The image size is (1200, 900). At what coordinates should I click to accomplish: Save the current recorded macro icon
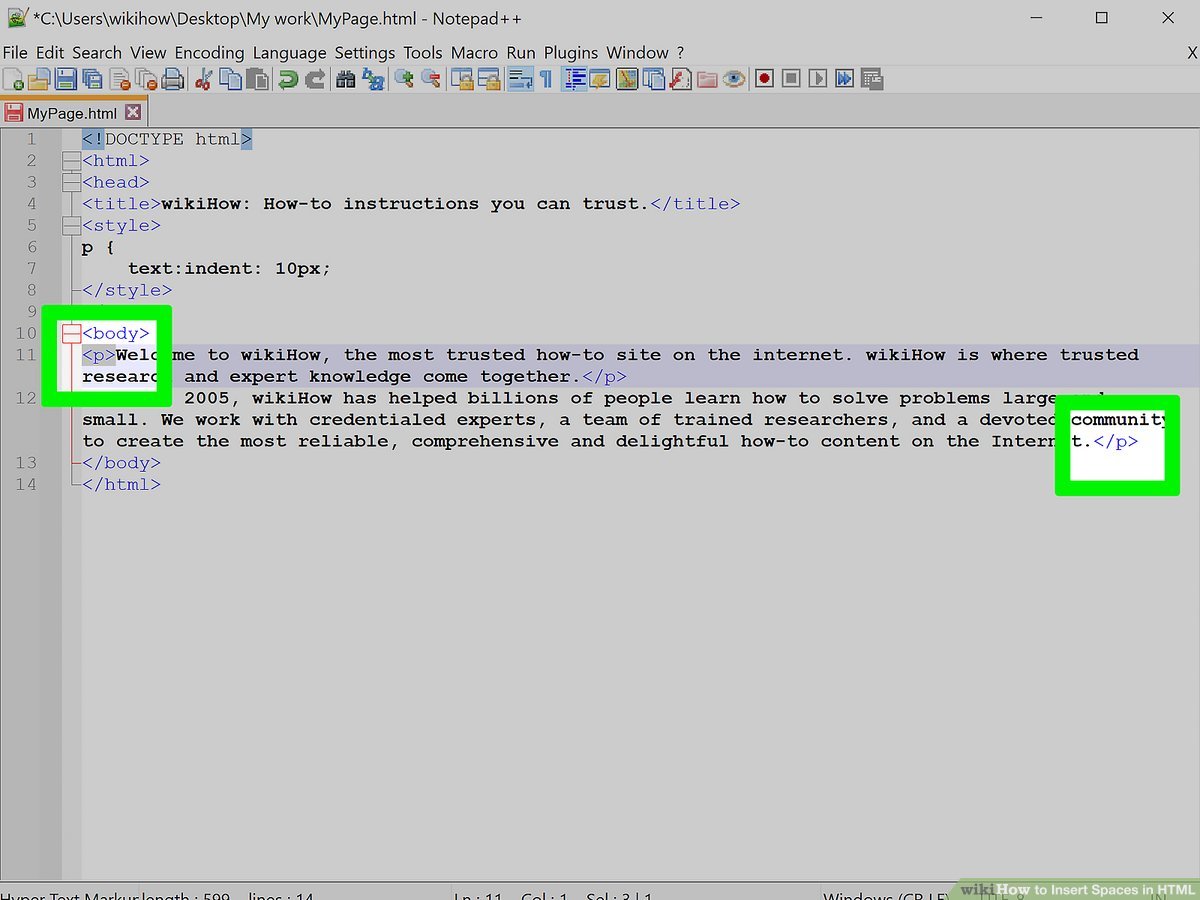point(872,79)
